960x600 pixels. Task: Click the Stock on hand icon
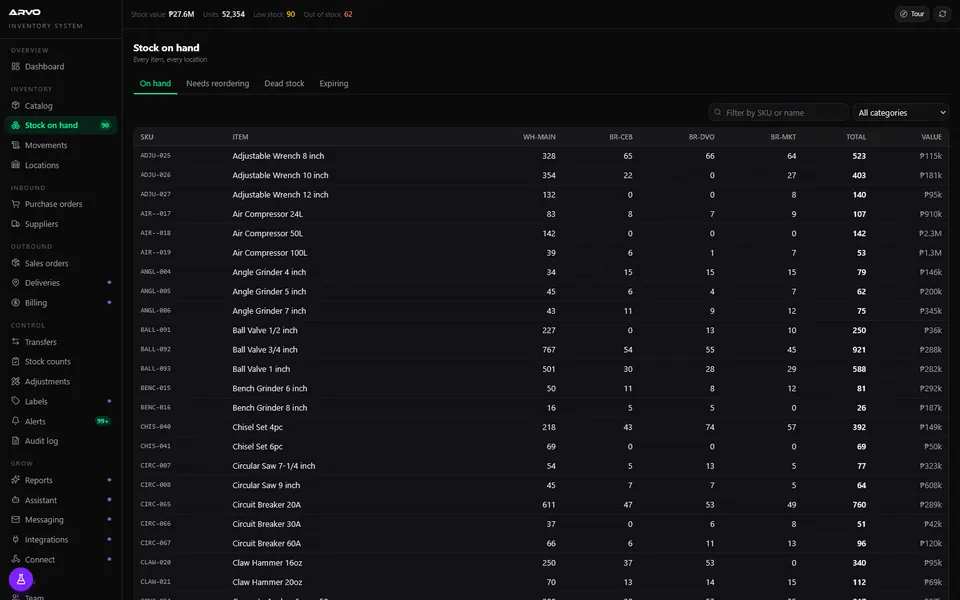(x=16, y=125)
